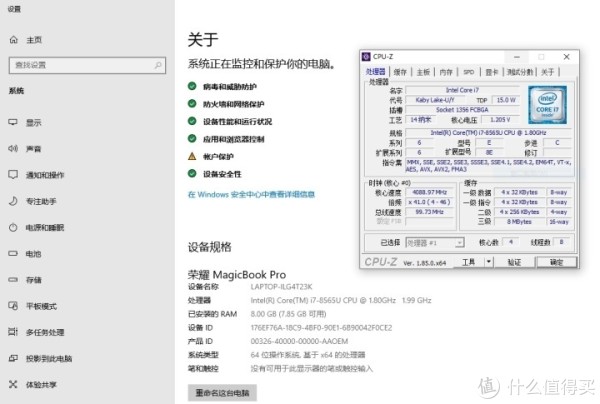This screenshot has width=600, height=404.
Task: Click the 代号 value Kaby Lake-U/Y
Action: (x=435, y=100)
